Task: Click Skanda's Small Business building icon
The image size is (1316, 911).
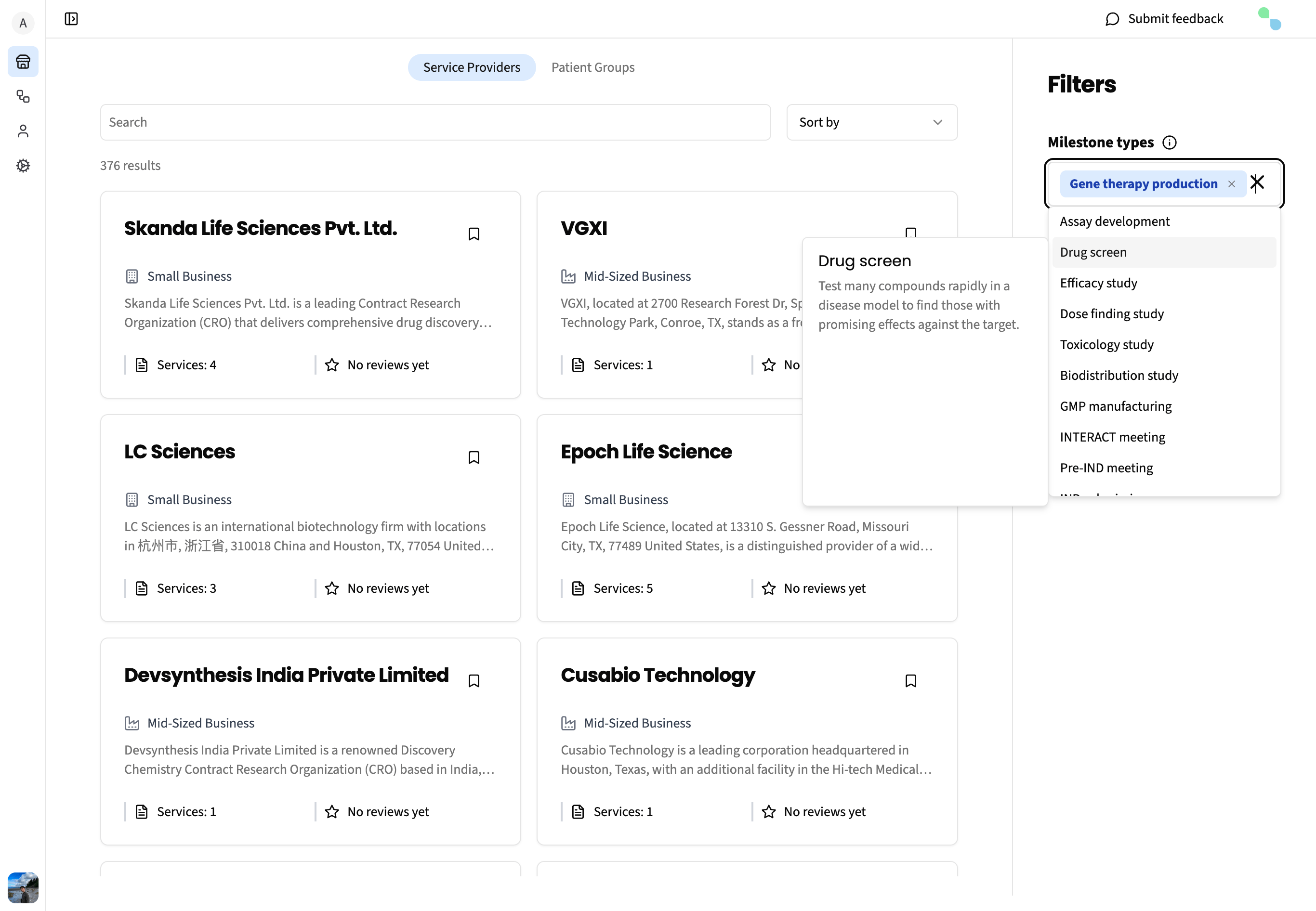Action: point(132,276)
